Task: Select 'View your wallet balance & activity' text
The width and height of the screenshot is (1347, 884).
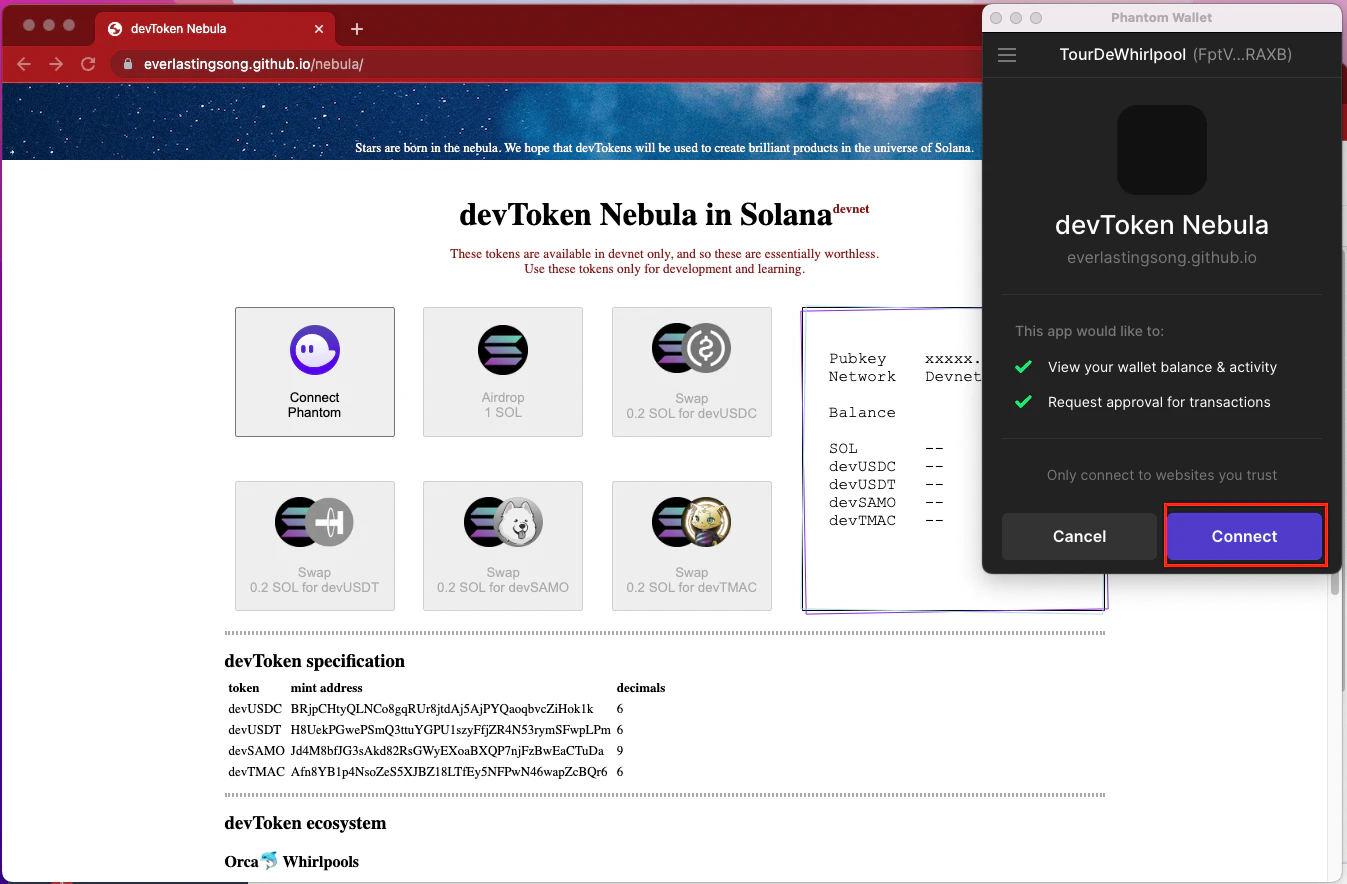Action: pyautogui.click(x=1162, y=367)
